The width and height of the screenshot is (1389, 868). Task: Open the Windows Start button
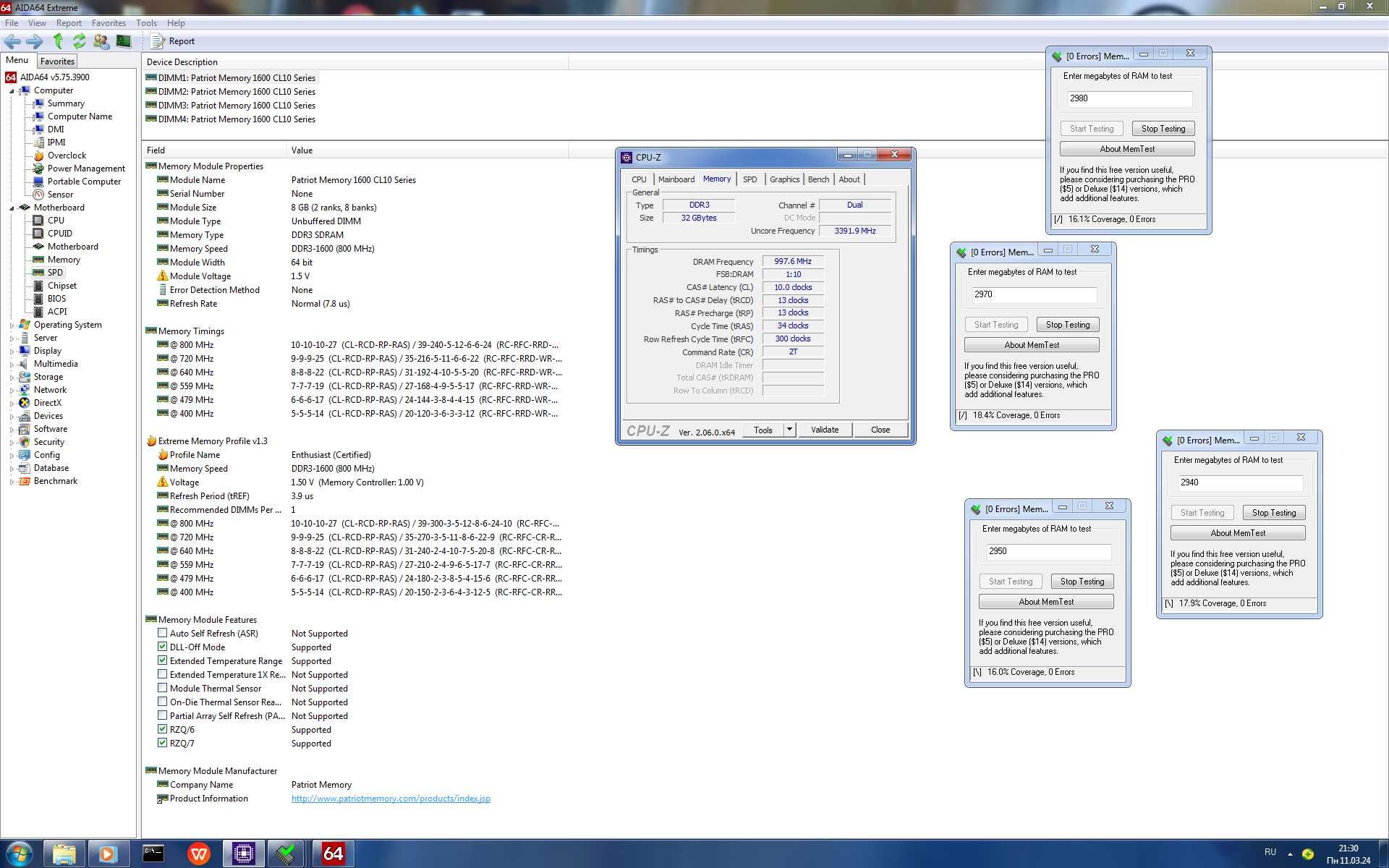tap(19, 854)
